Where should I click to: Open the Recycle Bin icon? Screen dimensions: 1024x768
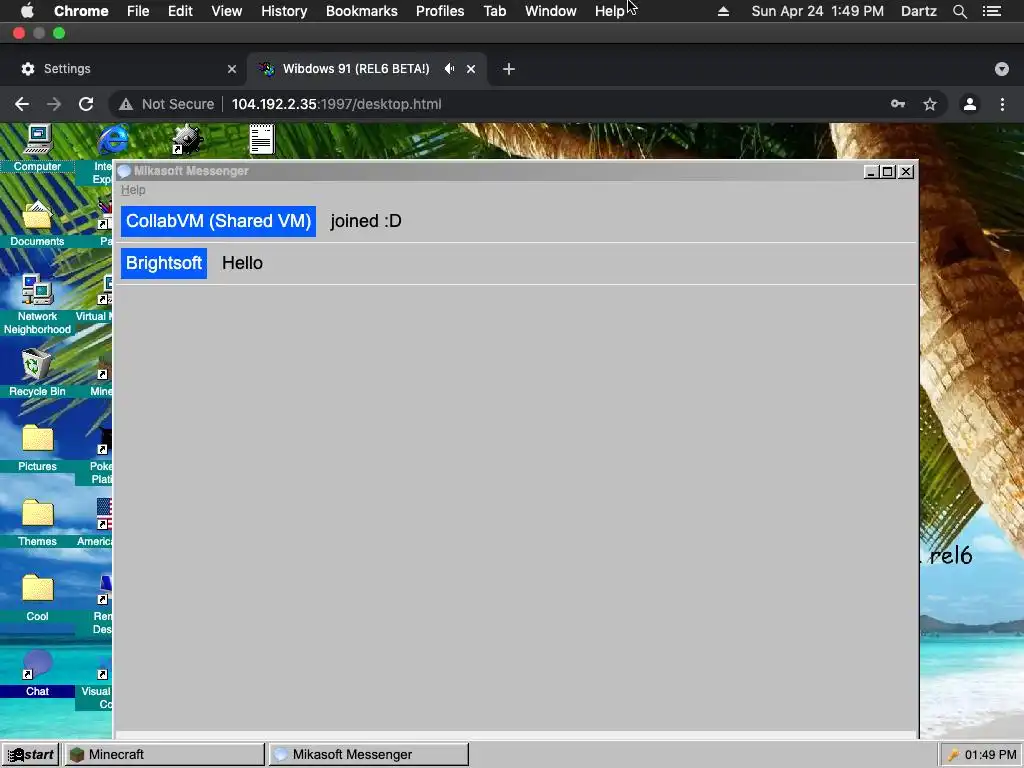pyautogui.click(x=37, y=372)
